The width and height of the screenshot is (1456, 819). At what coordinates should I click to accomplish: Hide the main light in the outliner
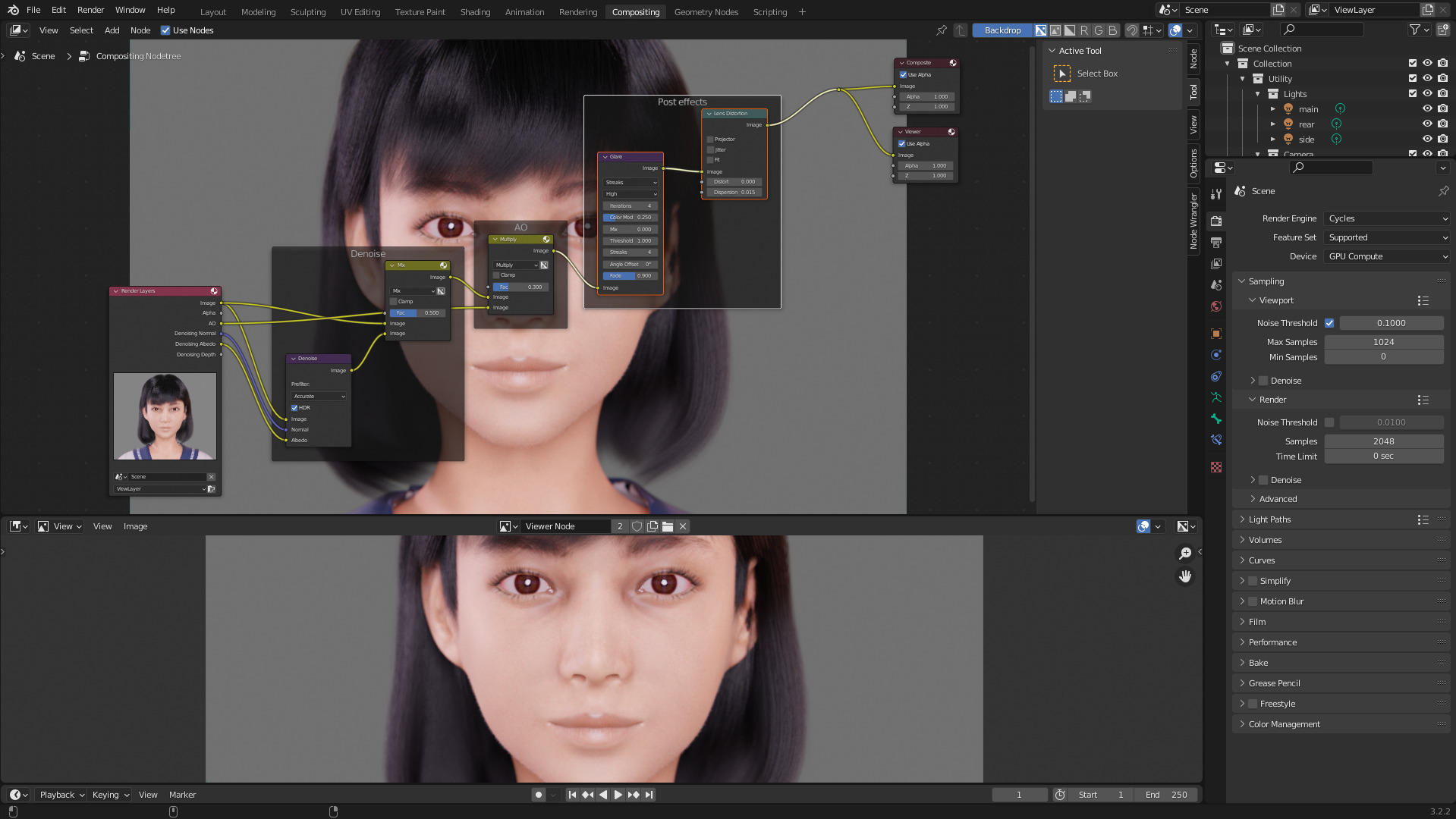1427,108
